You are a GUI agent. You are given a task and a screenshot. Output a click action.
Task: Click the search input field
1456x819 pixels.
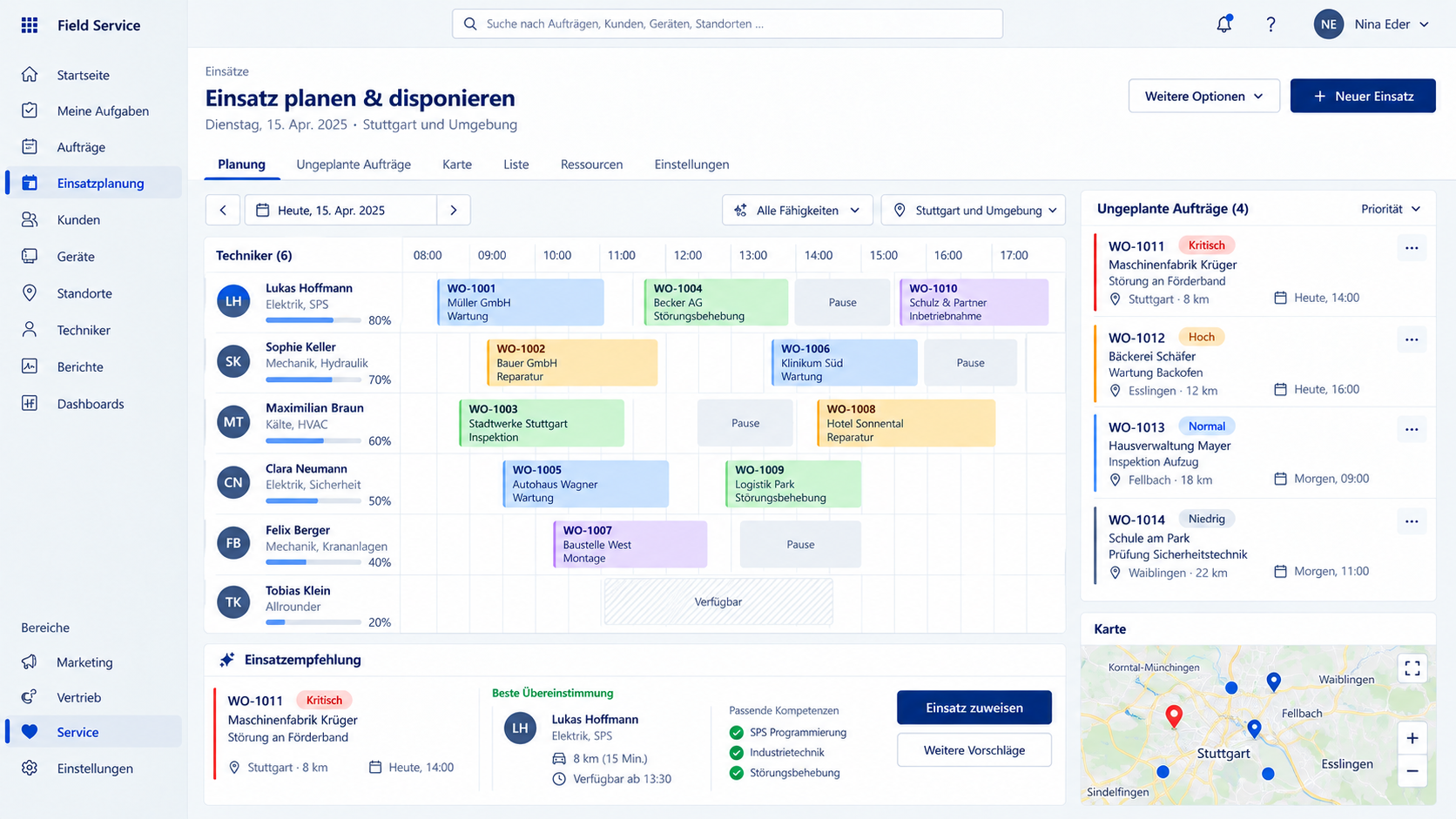click(727, 23)
